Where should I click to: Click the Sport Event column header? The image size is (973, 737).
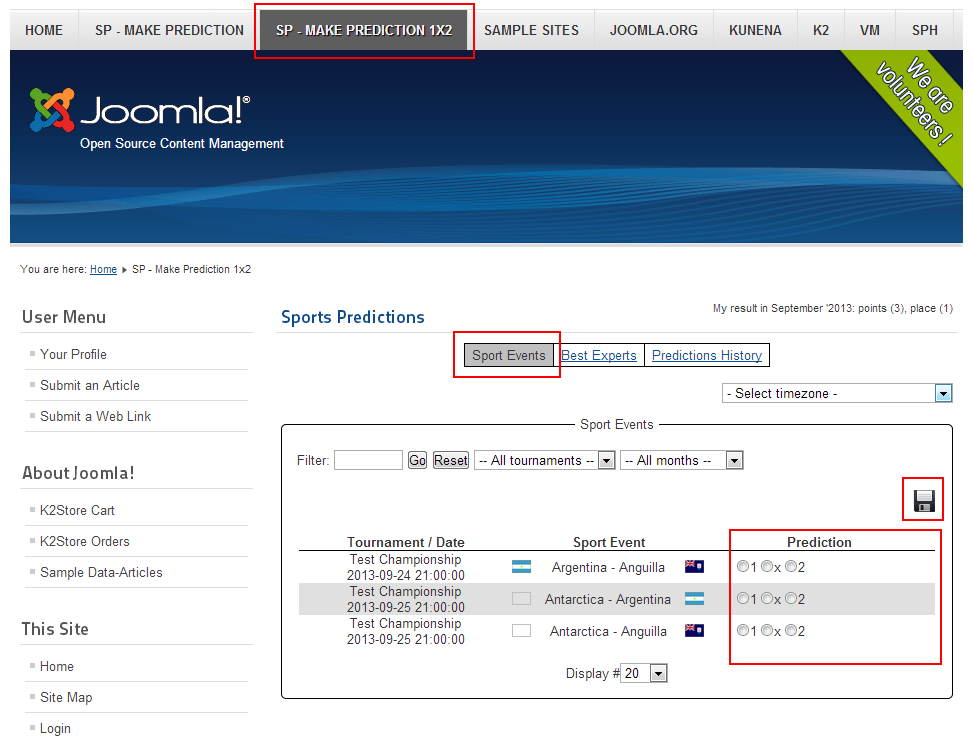point(609,542)
